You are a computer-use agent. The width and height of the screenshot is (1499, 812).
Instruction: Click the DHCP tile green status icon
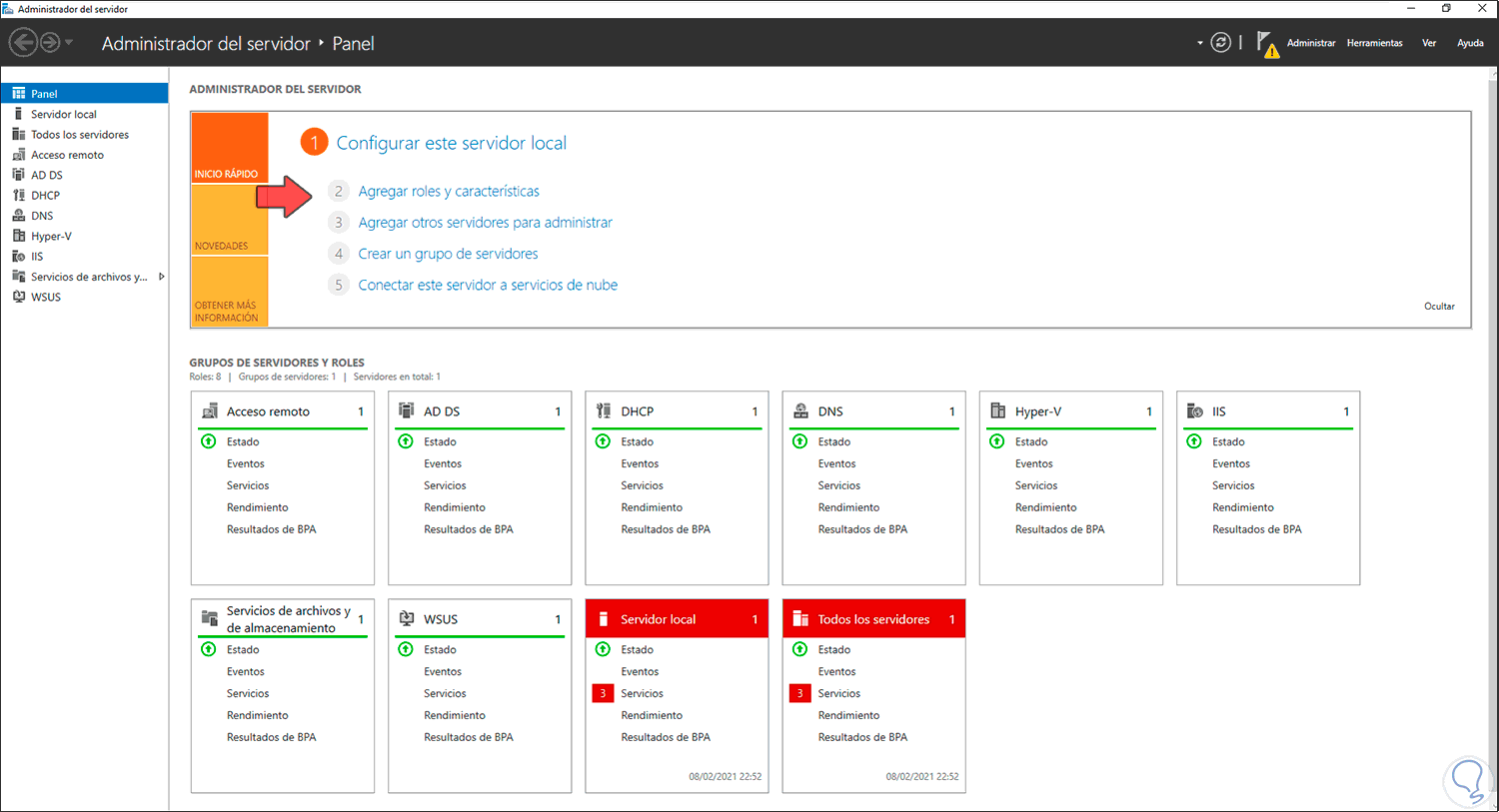coord(603,441)
